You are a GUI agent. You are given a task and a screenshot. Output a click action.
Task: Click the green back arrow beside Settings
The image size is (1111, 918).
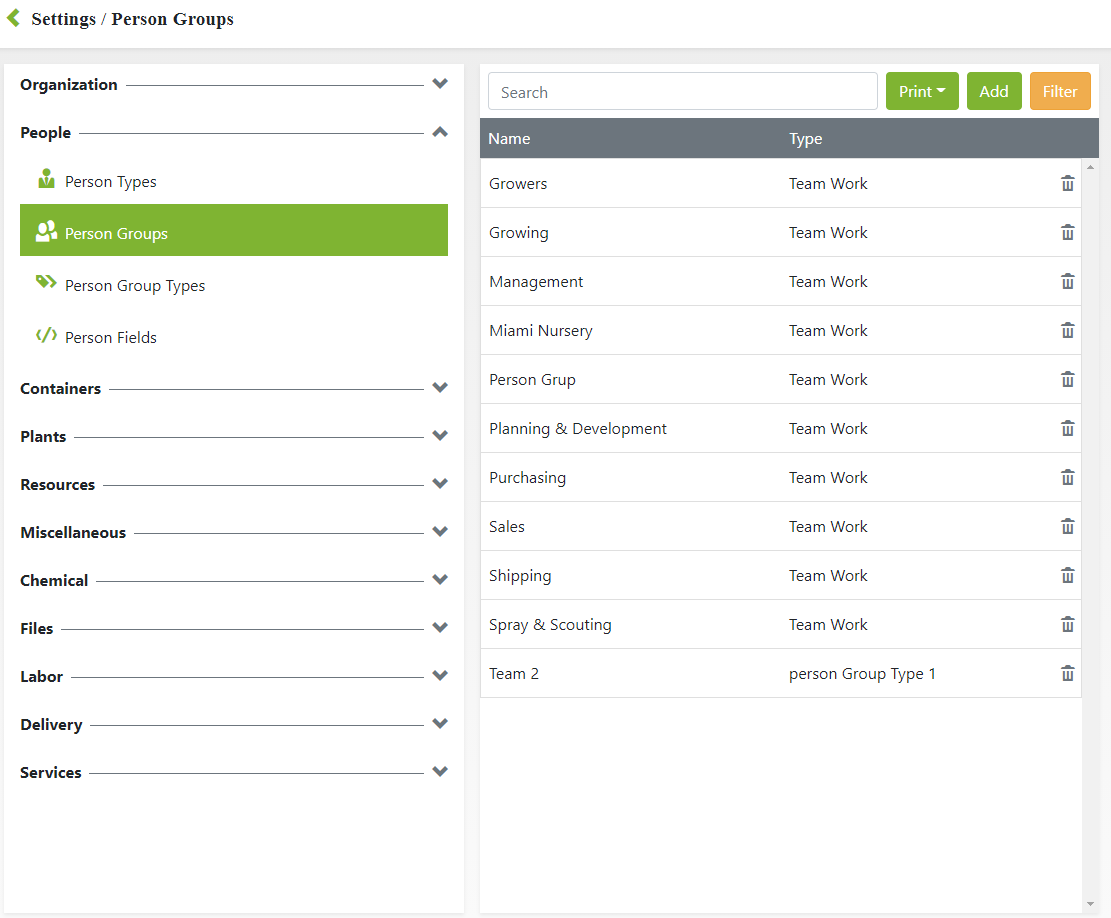click(x=14, y=18)
